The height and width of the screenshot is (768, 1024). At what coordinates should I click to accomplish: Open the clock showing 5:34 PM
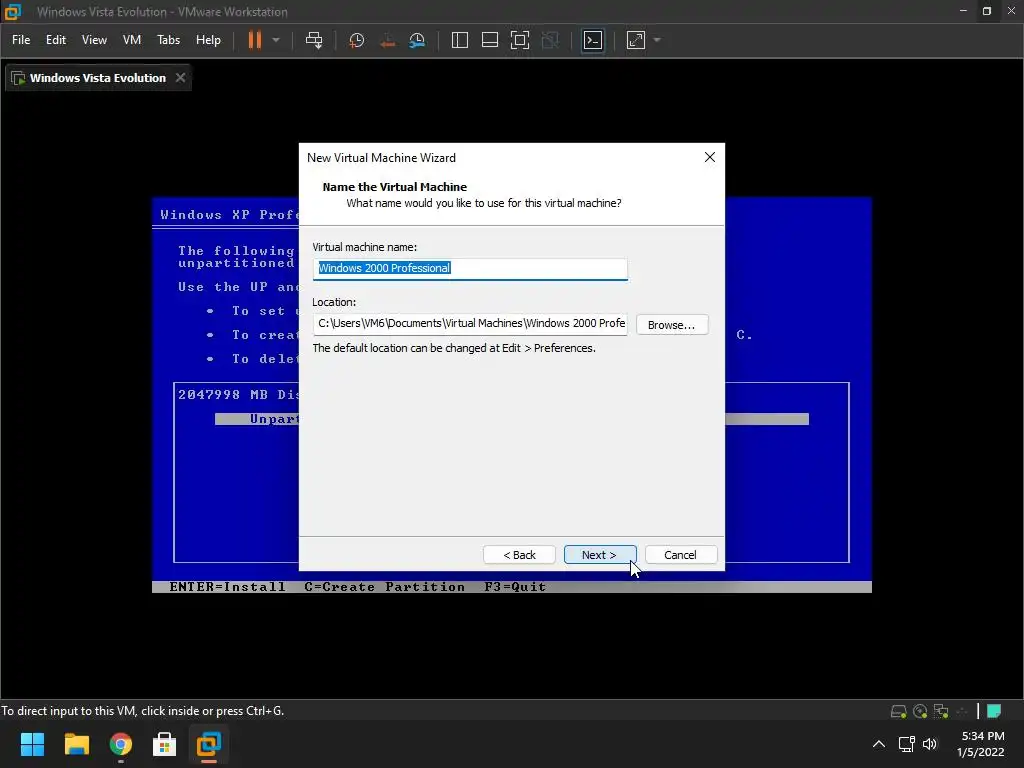click(981, 744)
